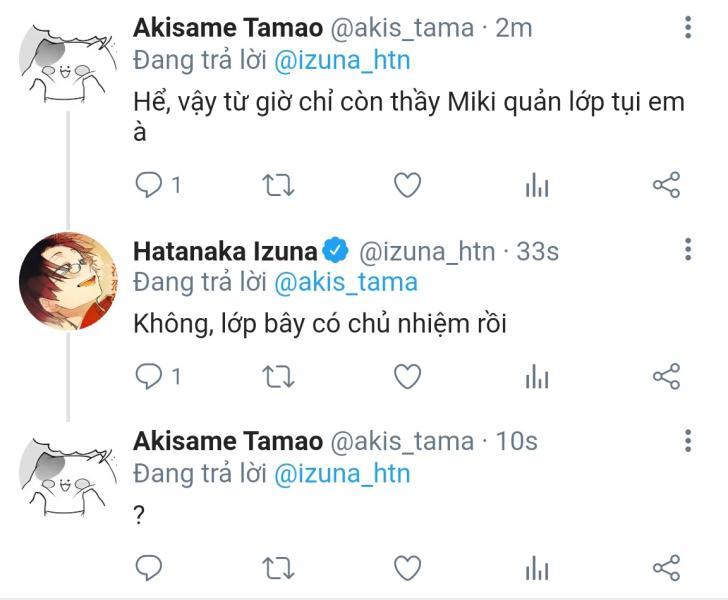Screen dimensions: 728x600
Task: Reply to the first Akisame Tamao tweet
Action: click(149, 185)
